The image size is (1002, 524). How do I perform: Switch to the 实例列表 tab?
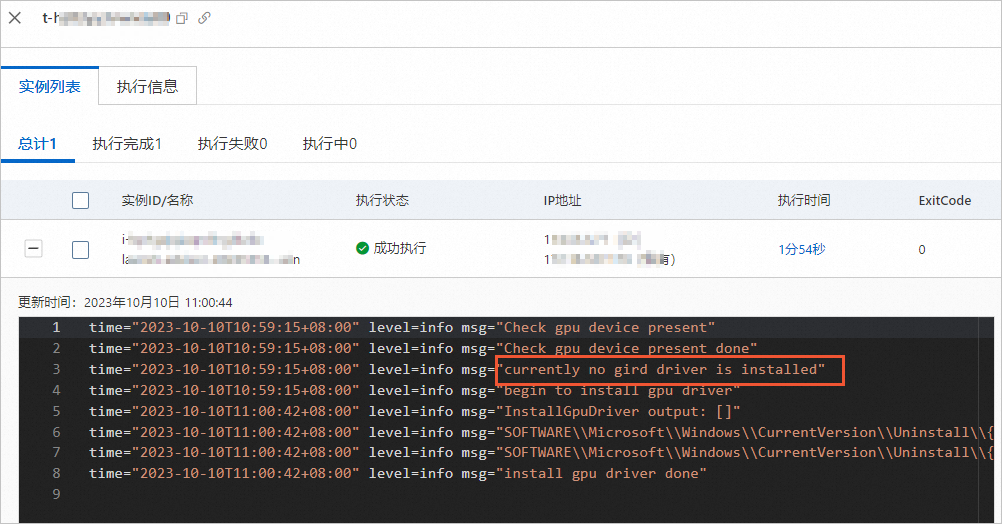pyautogui.click(x=50, y=86)
